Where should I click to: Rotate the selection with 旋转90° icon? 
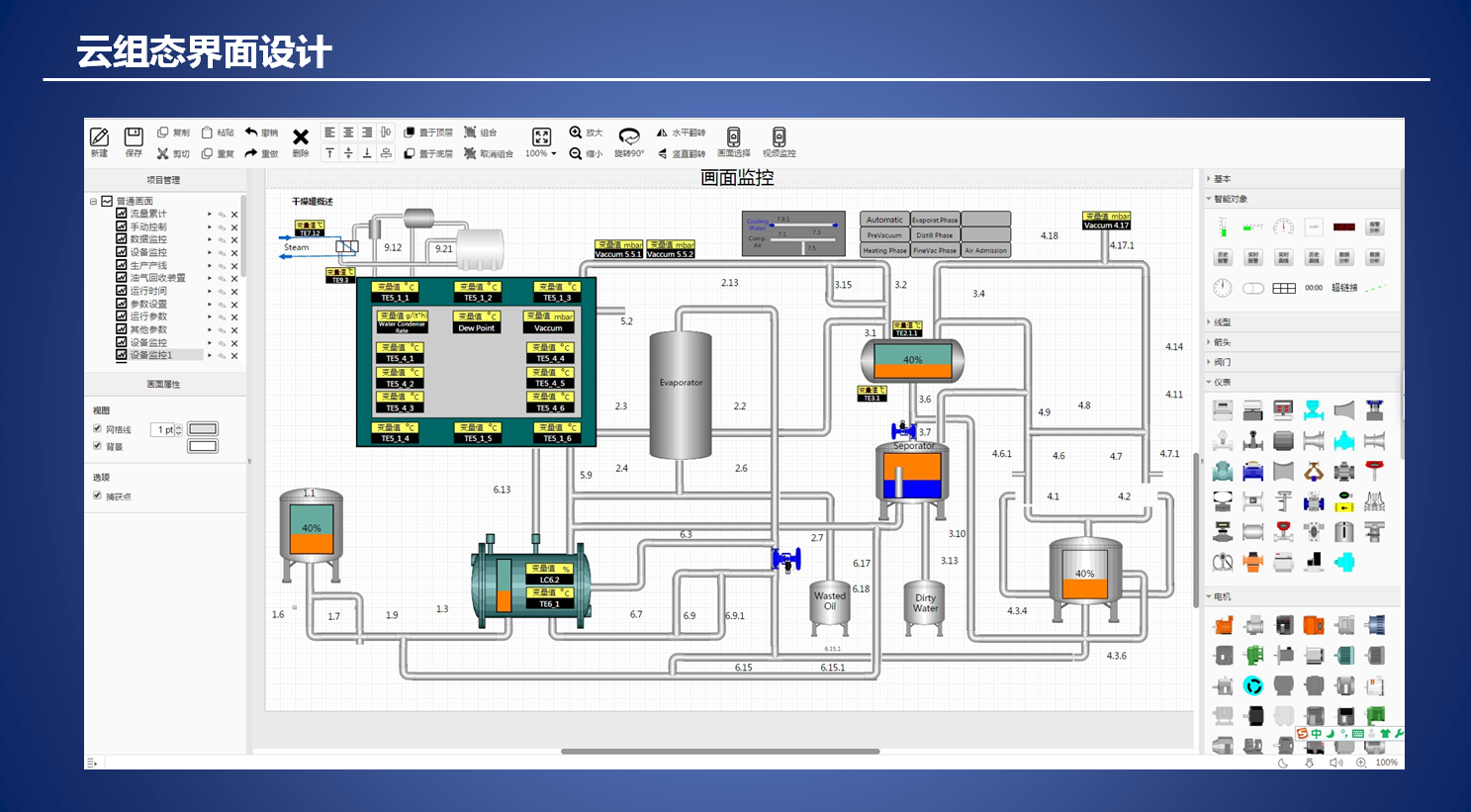coord(629,136)
